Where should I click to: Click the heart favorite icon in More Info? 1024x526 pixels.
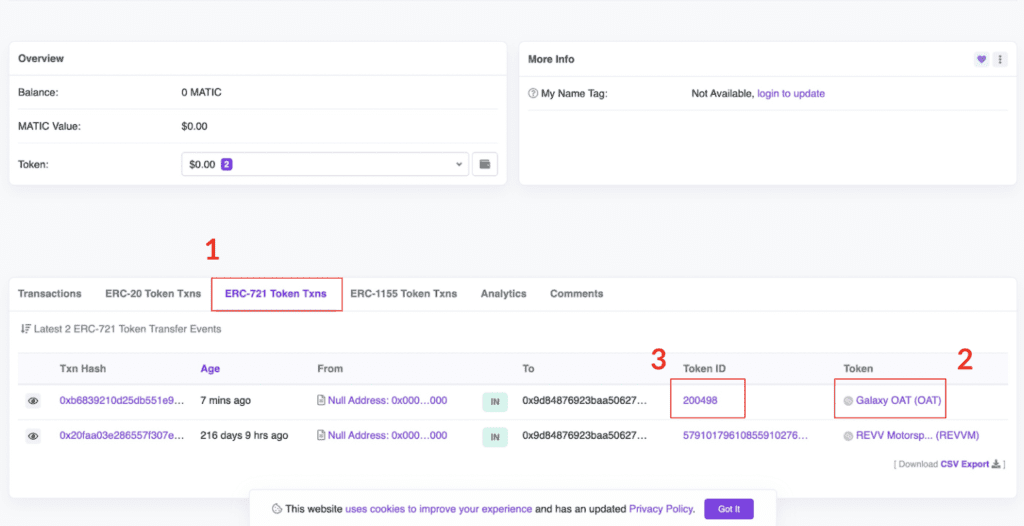(x=981, y=60)
